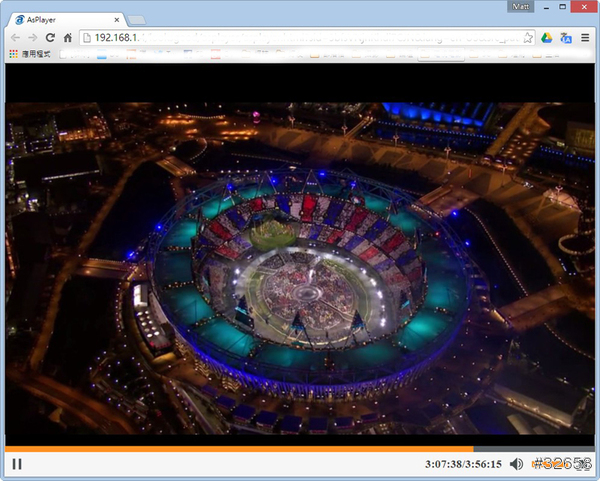Click the 3:07:38/3:56:15 time display
This screenshot has width=600, height=481.
pos(461,464)
